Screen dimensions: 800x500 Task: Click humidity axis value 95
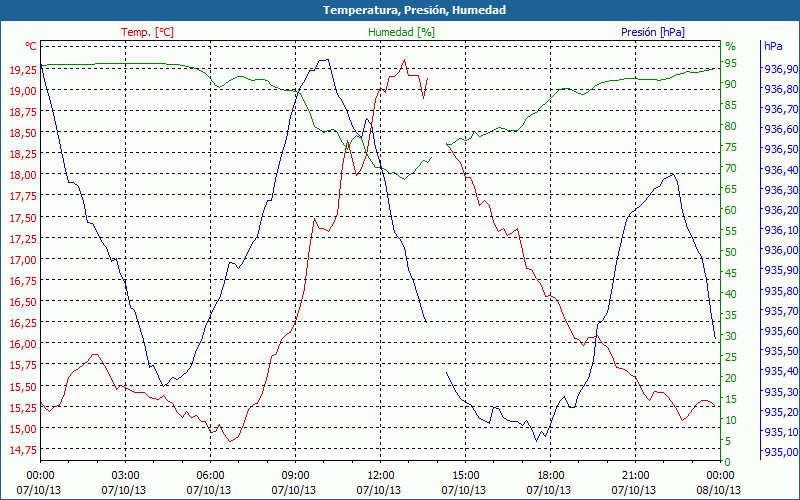[731, 63]
